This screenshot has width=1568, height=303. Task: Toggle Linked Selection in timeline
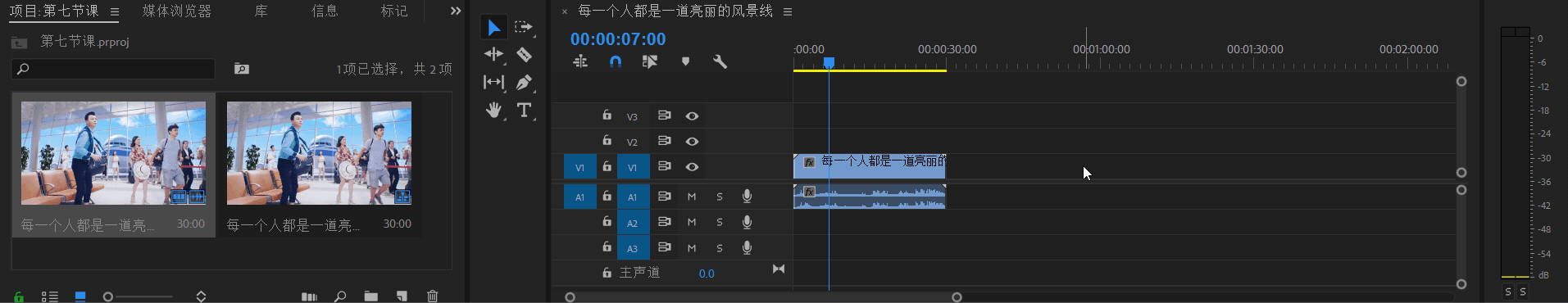(x=650, y=61)
